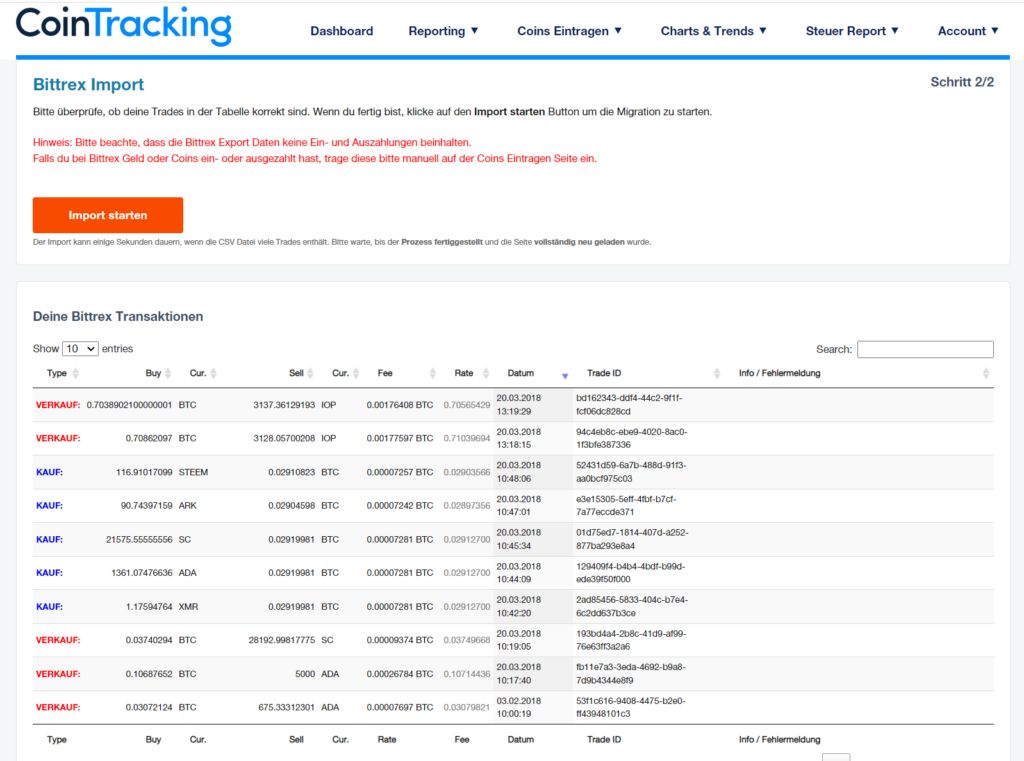The image size is (1024, 761).
Task: Expand the Coins Eintragen menu
Action: click(x=569, y=31)
